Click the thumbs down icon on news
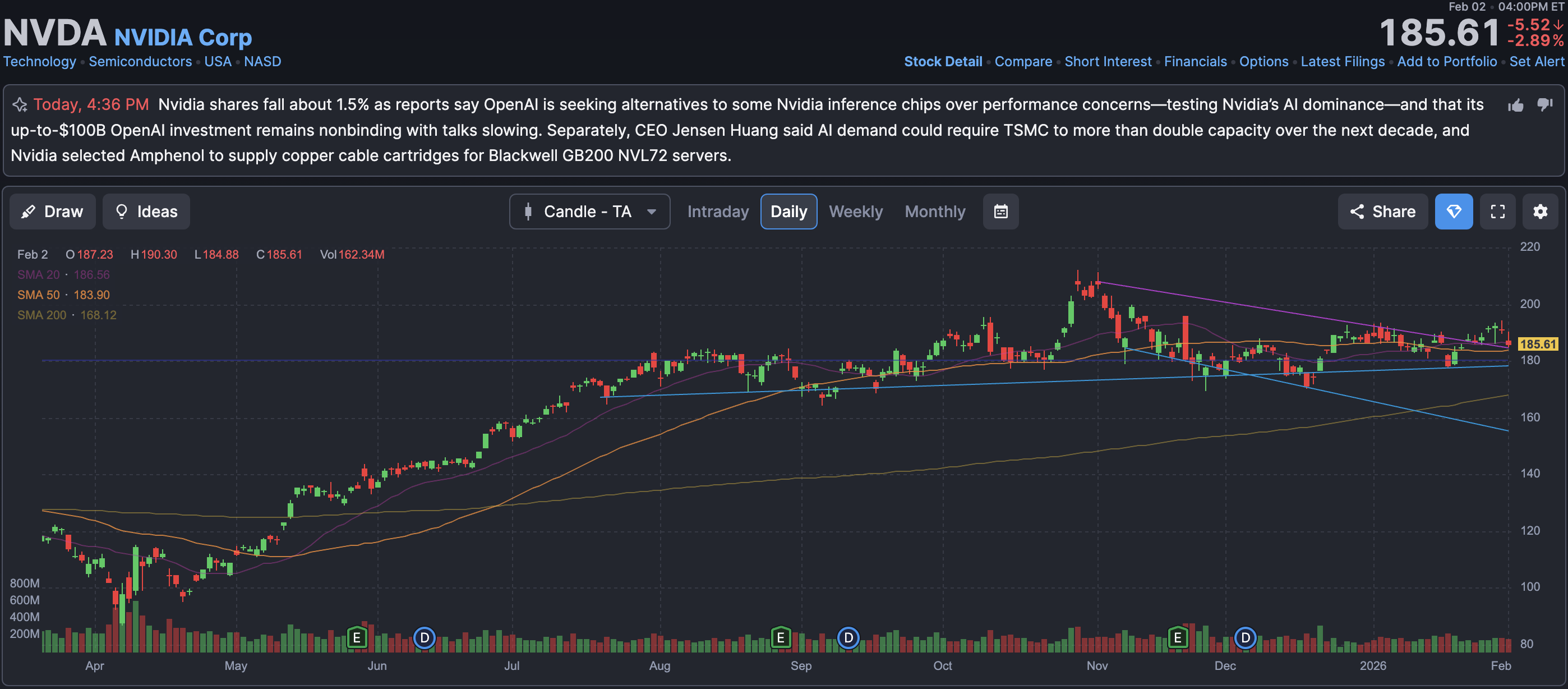Viewport: 1568px width, 689px height. (1545, 105)
